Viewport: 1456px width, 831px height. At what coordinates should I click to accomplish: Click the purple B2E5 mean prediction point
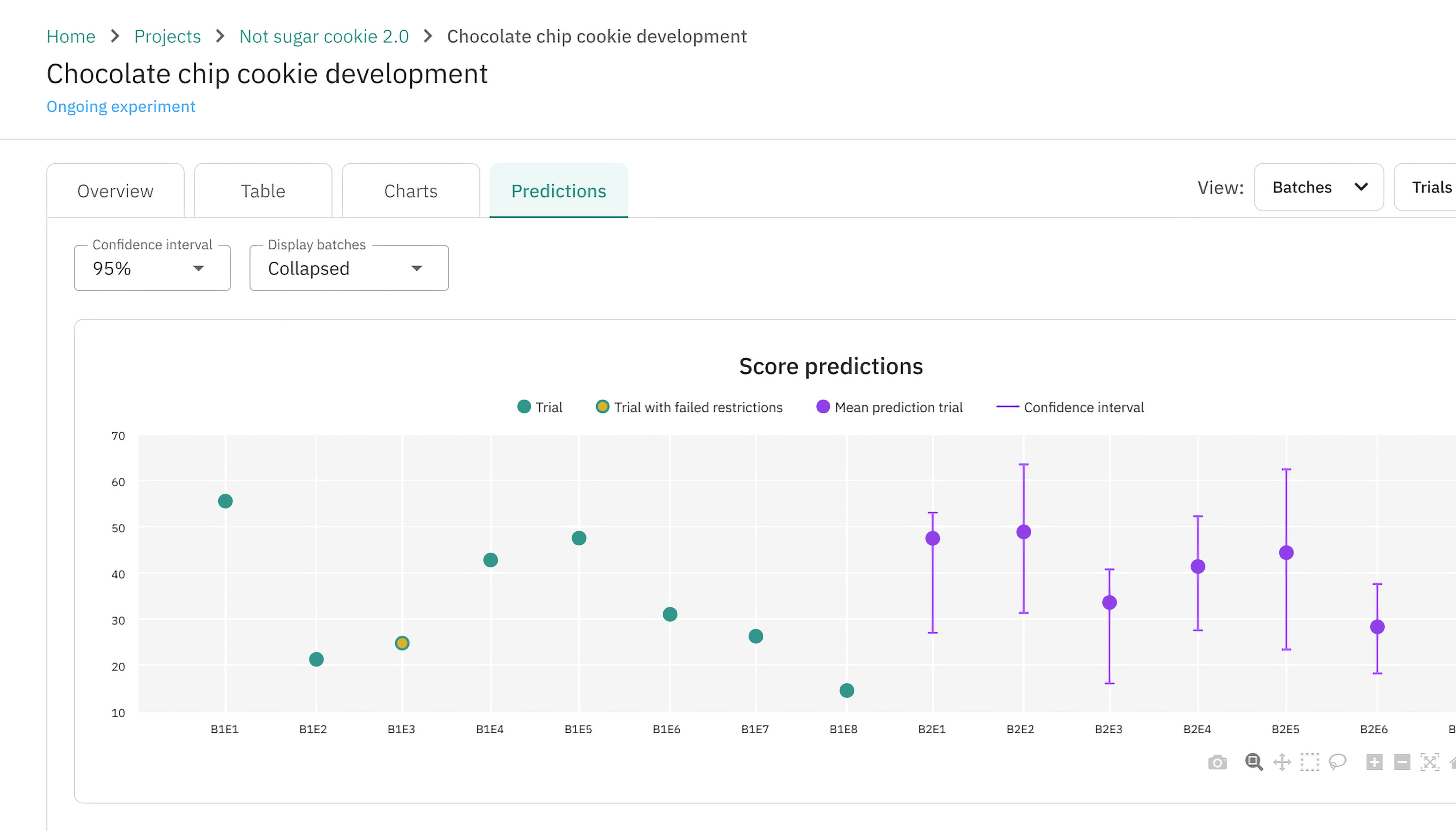click(1286, 553)
